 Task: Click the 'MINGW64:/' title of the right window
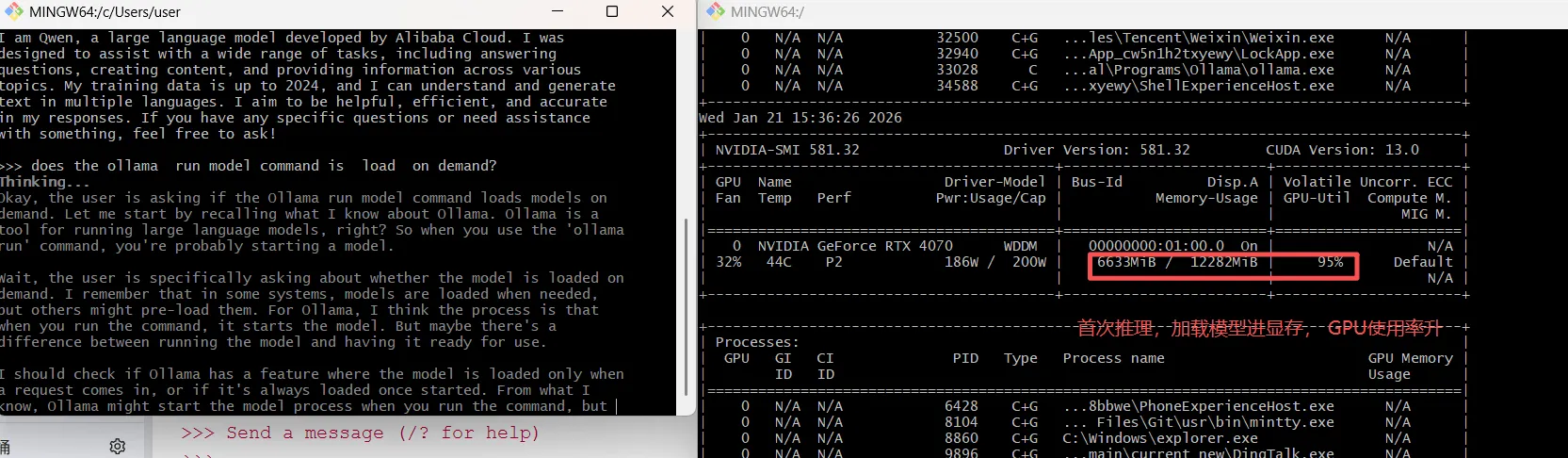[x=768, y=12]
